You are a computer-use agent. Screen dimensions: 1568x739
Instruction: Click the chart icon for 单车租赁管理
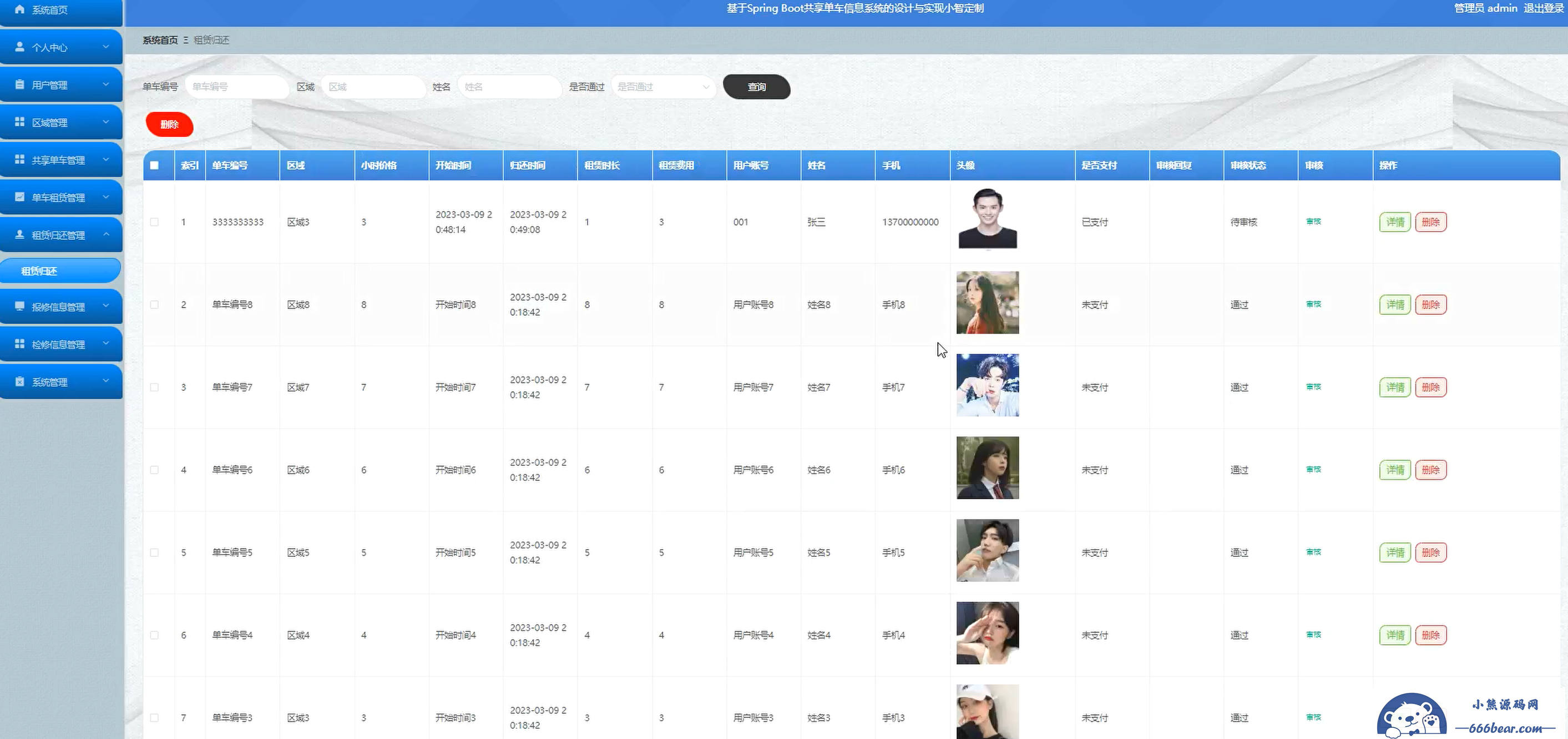pyautogui.click(x=19, y=197)
